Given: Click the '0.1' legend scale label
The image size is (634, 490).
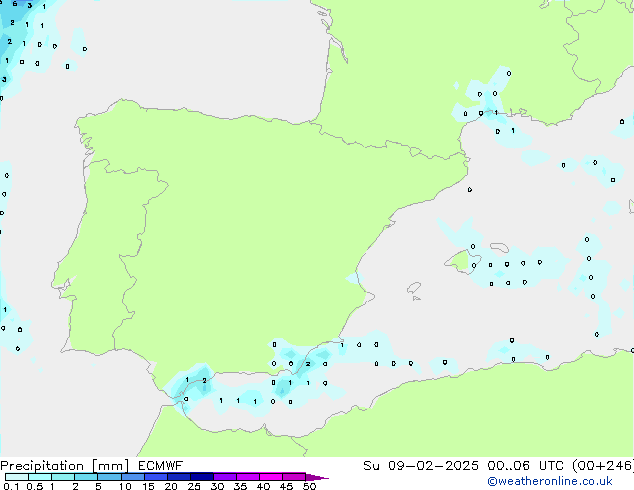Looking at the screenshot, I should (x=11, y=486).
